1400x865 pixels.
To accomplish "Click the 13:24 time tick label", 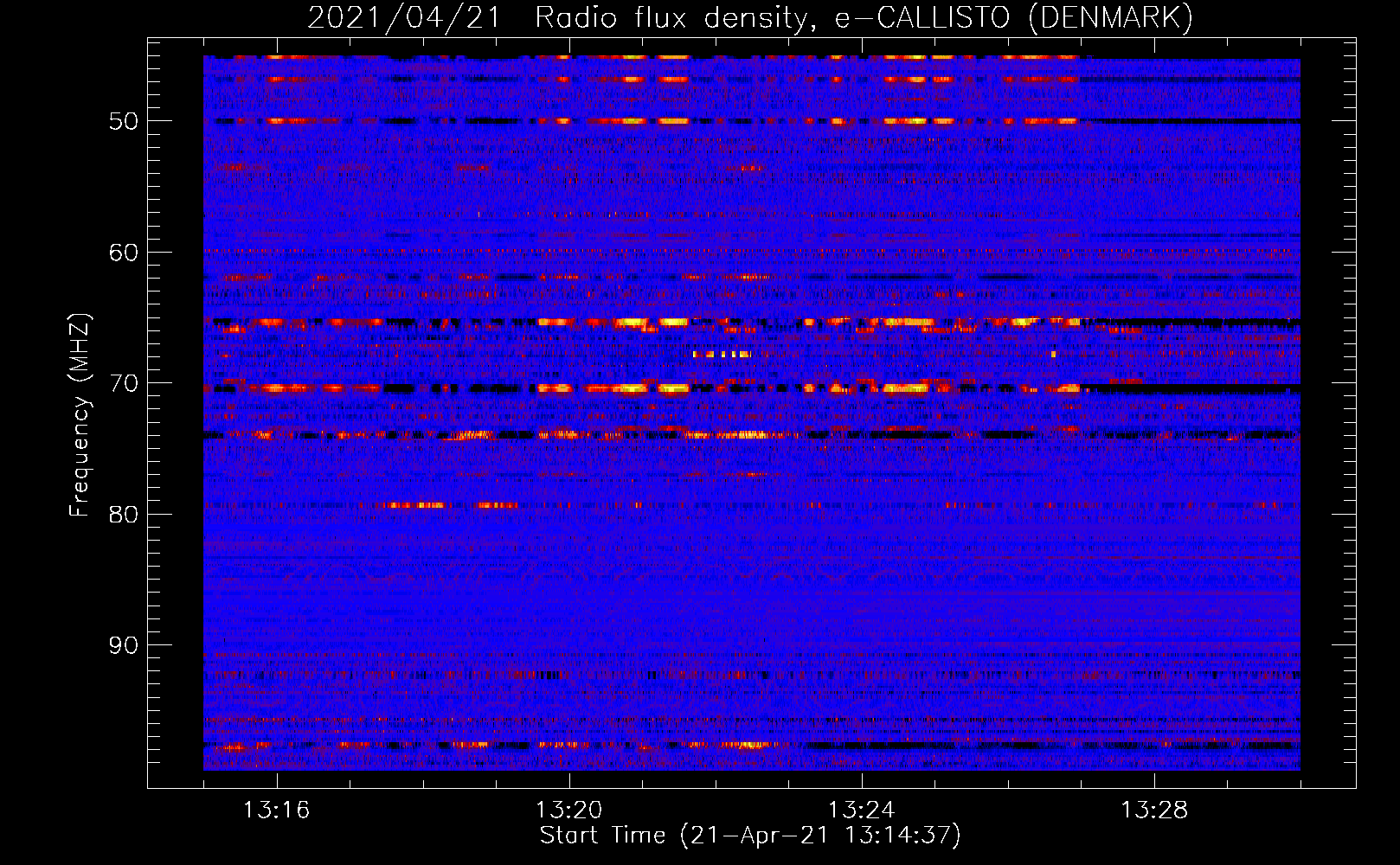I will click(x=861, y=811).
